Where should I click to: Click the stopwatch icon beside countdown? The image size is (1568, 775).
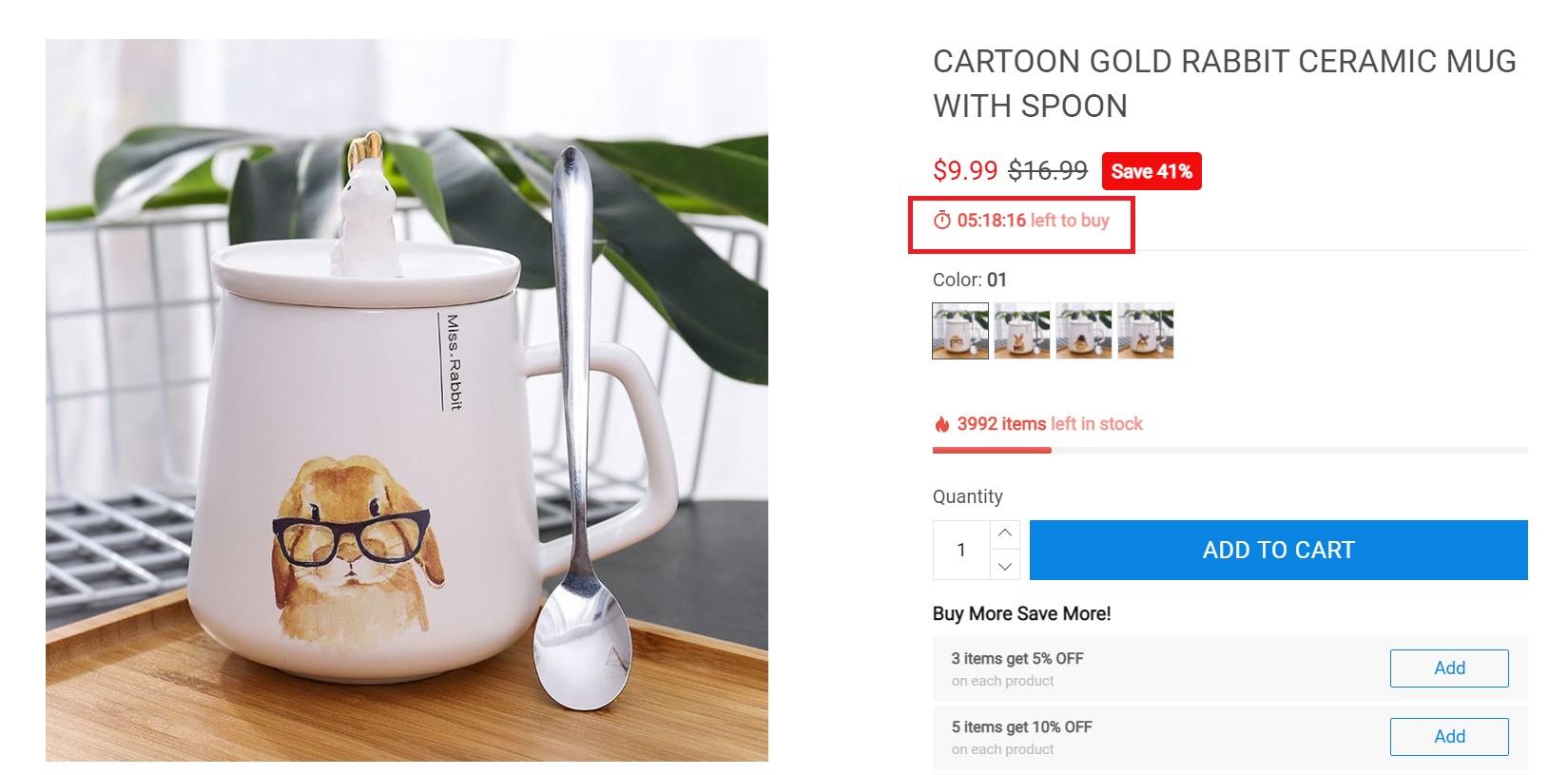(x=942, y=221)
